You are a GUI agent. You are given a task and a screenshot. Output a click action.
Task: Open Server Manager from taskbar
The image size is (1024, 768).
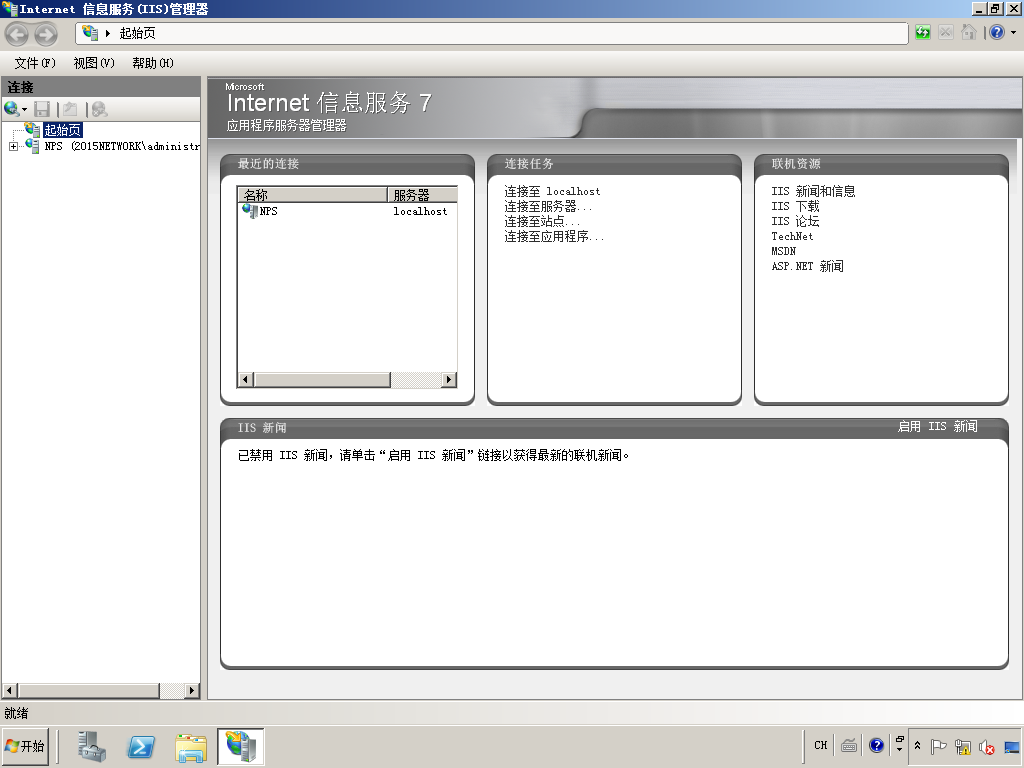(x=91, y=746)
